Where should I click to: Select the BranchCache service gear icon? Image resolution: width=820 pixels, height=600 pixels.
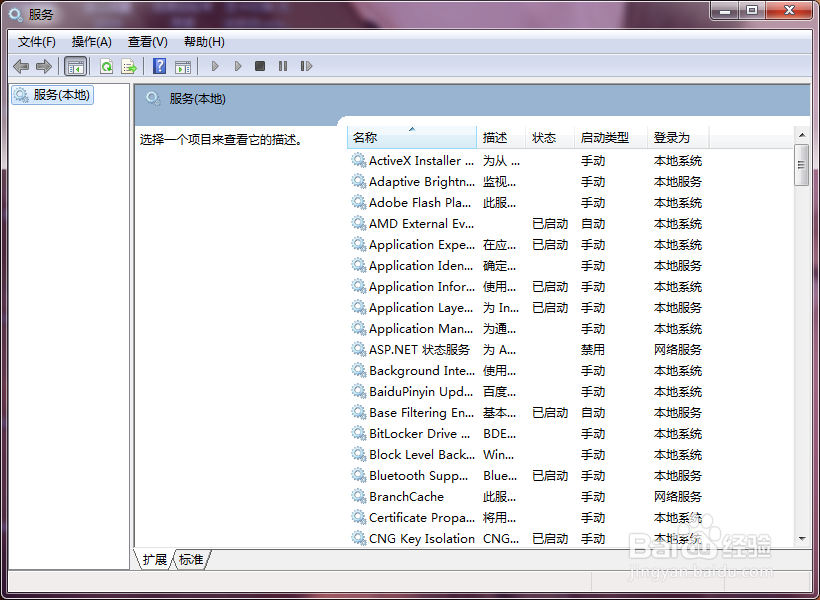pos(358,496)
